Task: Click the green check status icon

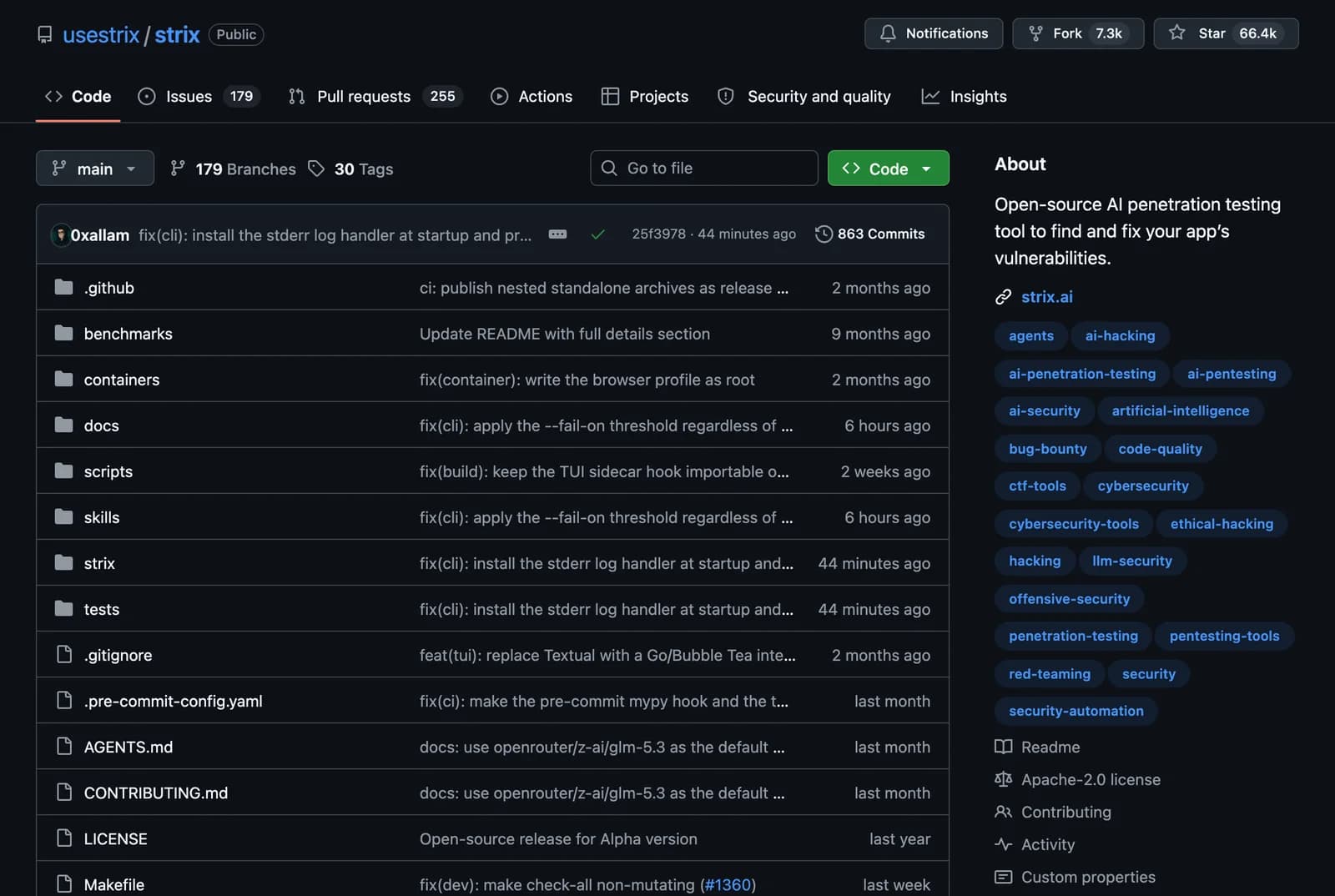Action: click(597, 234)
